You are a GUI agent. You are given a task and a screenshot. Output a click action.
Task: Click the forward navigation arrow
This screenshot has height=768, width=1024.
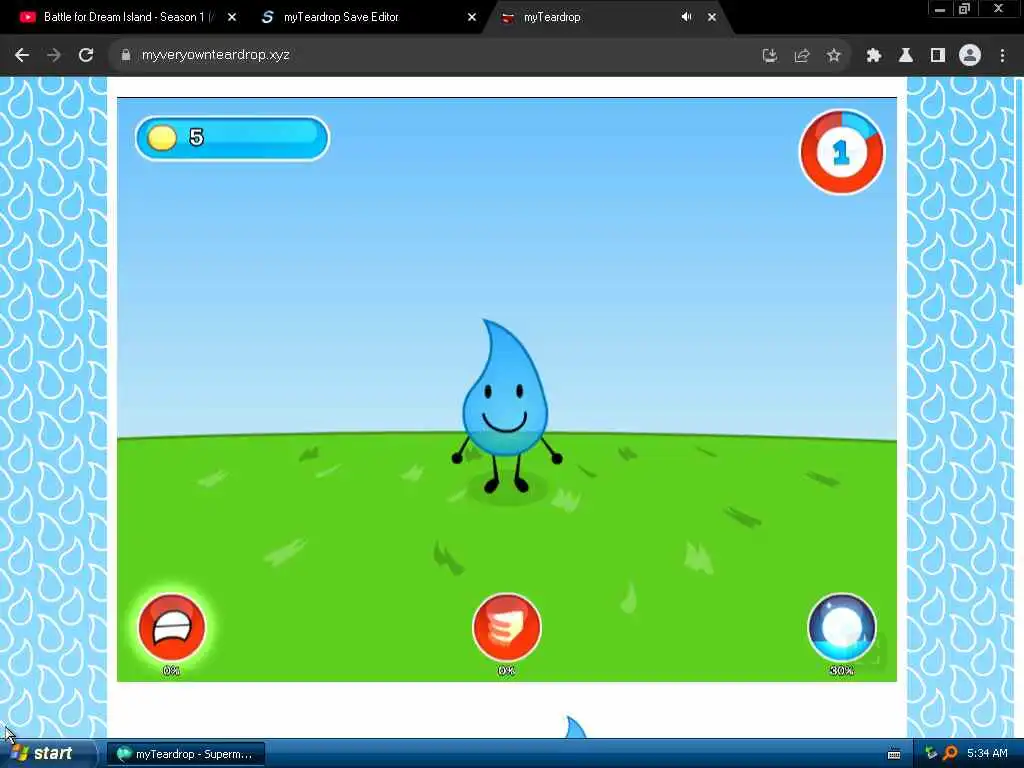(54, 56)
